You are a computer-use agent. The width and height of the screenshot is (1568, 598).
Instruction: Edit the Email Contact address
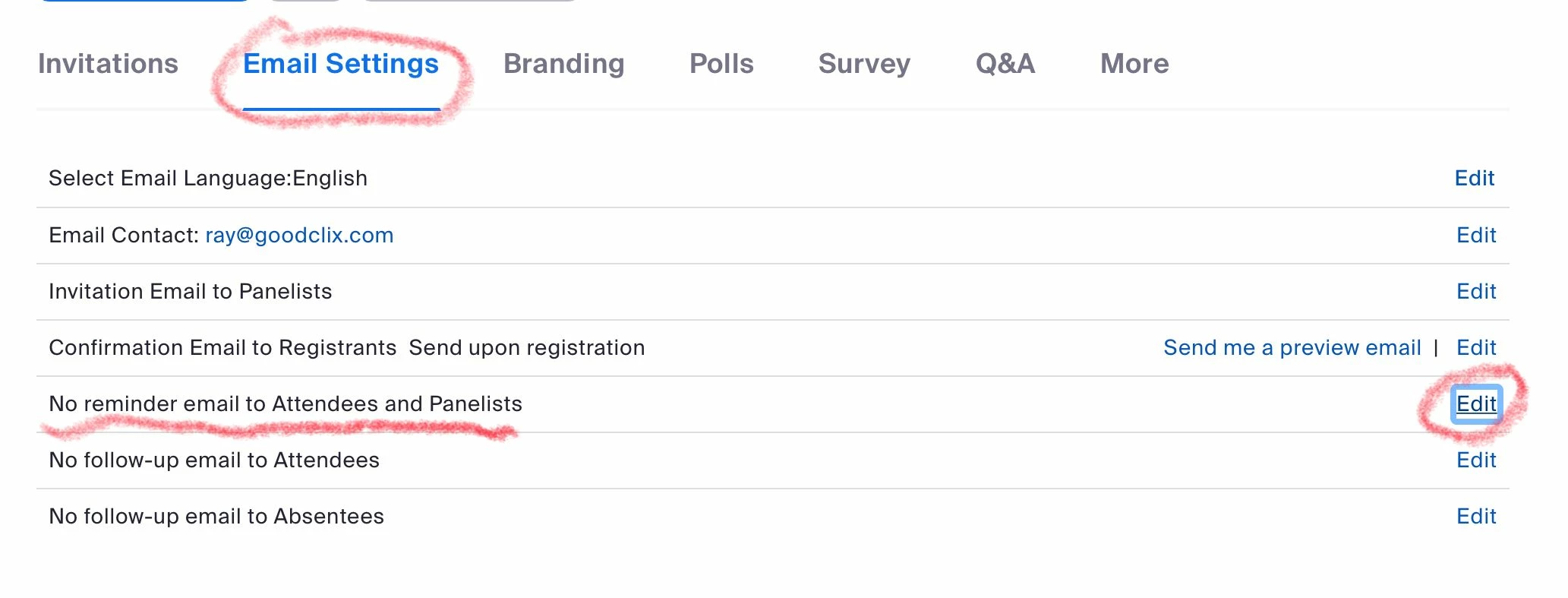tap(1476, 235)
